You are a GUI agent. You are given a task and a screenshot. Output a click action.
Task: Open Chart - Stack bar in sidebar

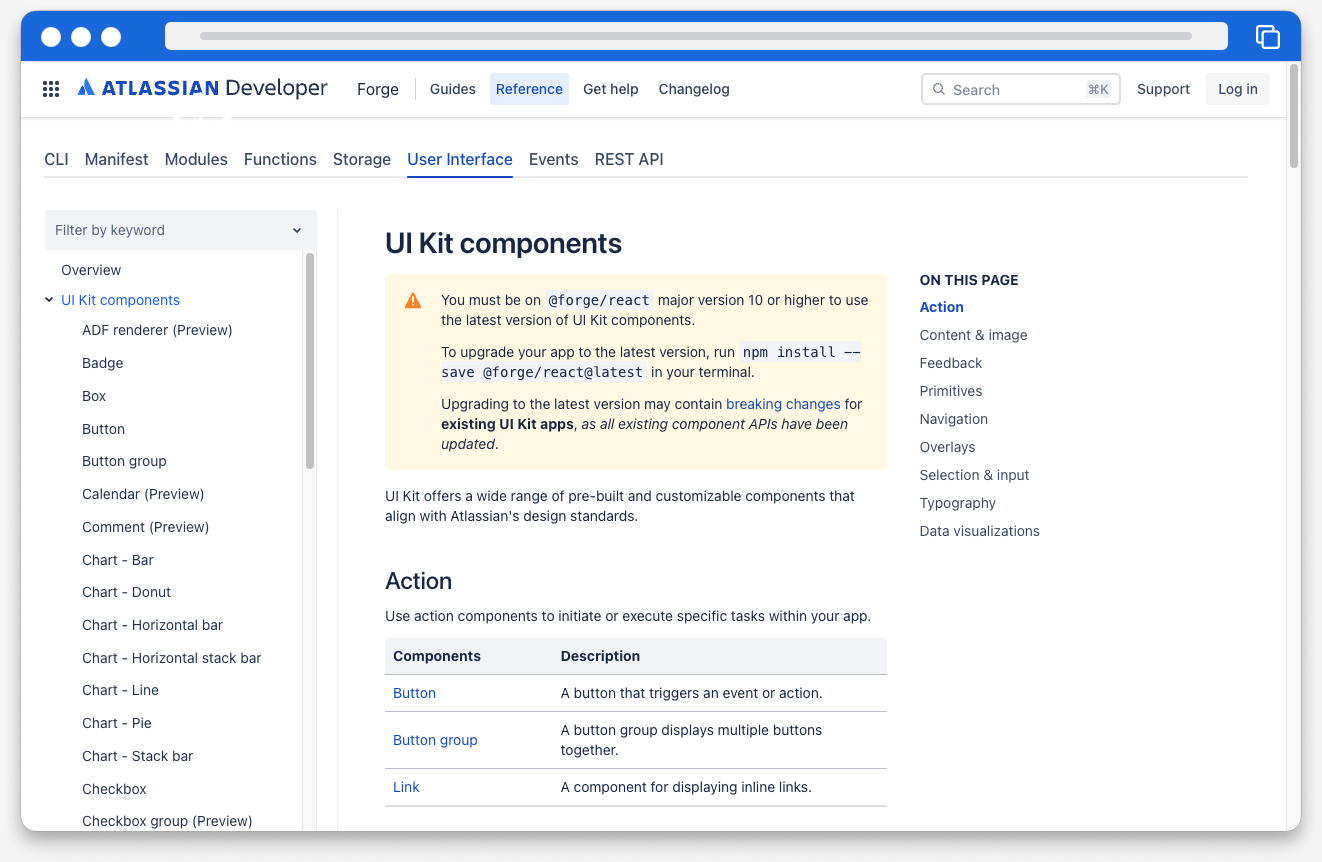coord(138,756)
